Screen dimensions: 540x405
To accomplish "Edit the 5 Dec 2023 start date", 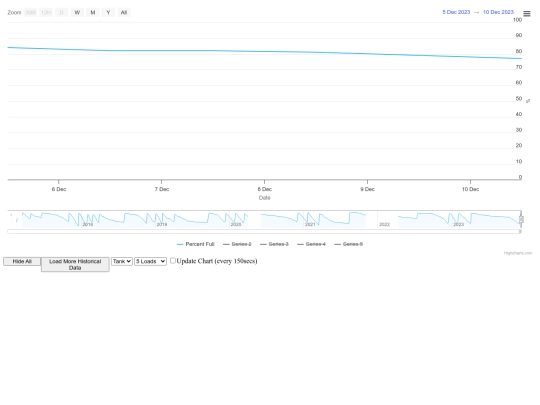I will 456,12.
